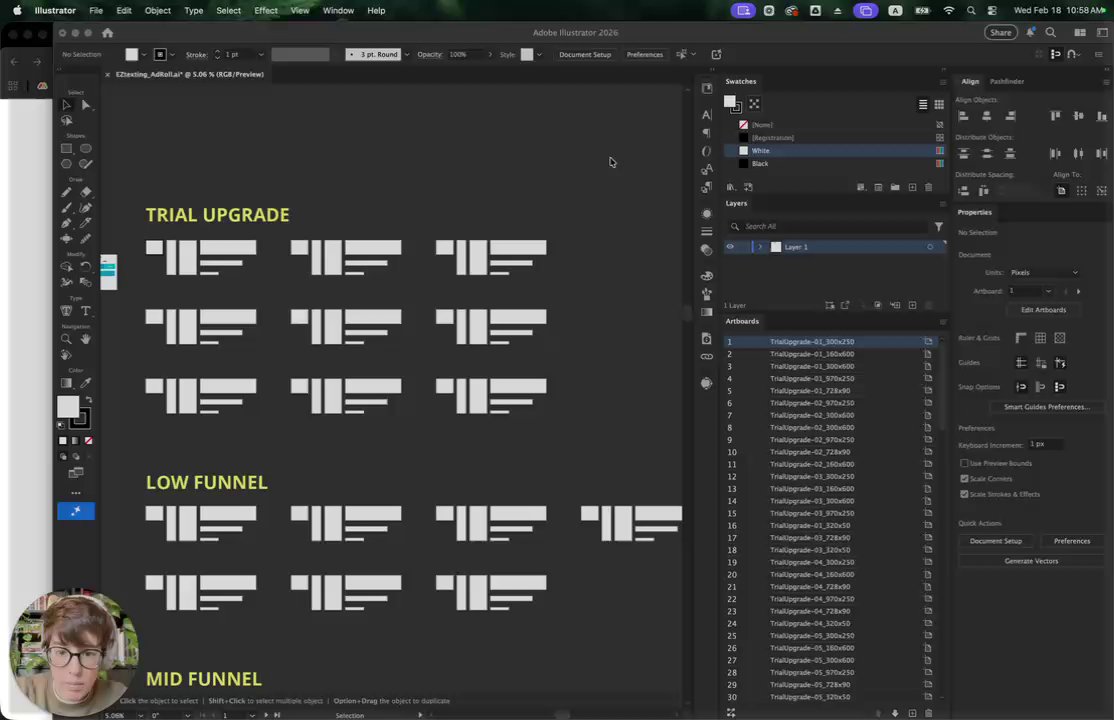This screenshot has width=1114, height=720.
Task: Click the Layers panel filter icon
Action: [938, 227]
